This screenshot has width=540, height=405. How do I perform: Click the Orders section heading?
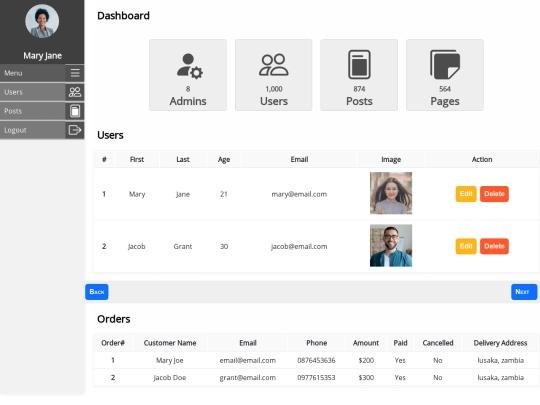114,319
